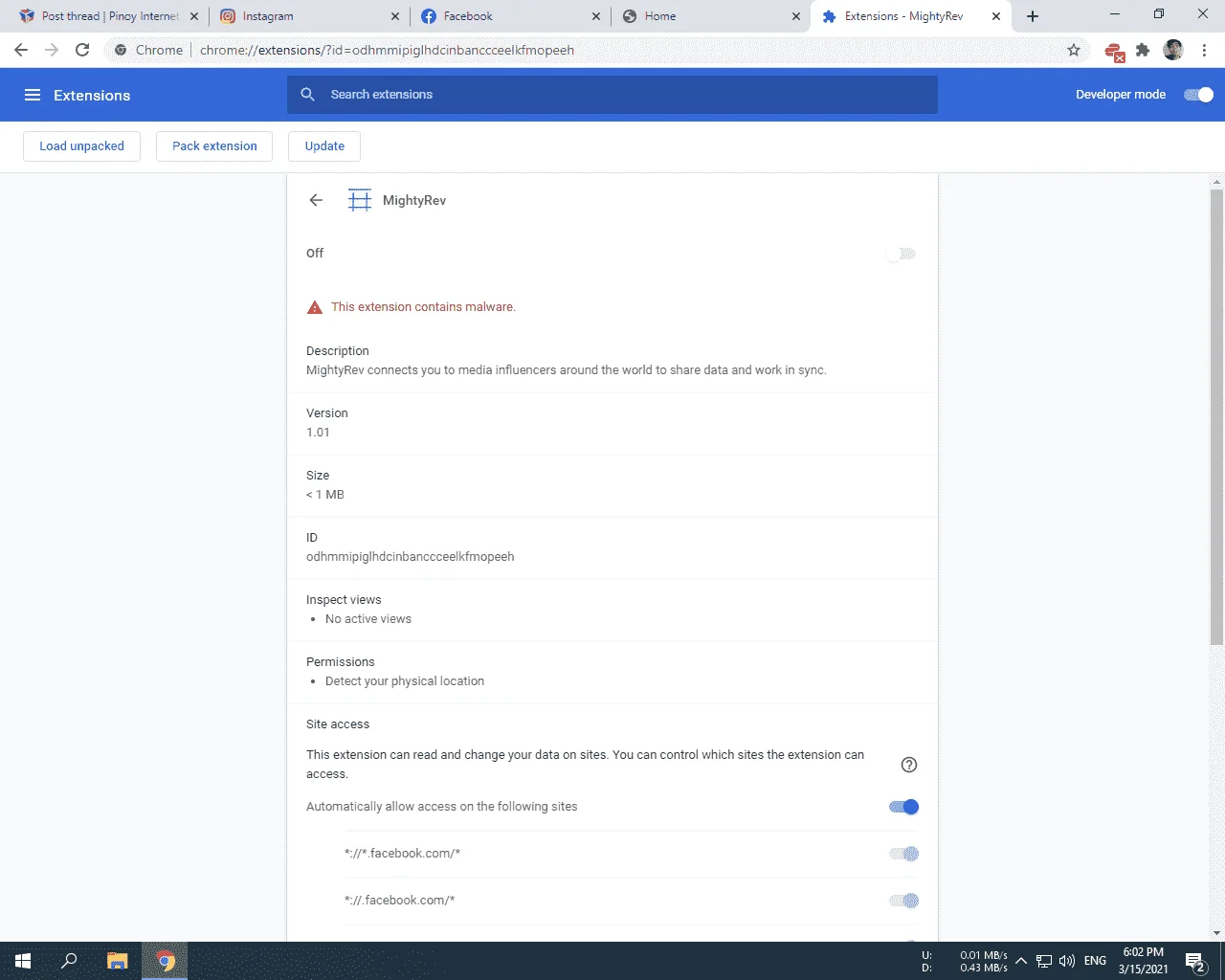Switch to the Home tab
Screen dimensions: 1225x980
click(x=710, y=16)
